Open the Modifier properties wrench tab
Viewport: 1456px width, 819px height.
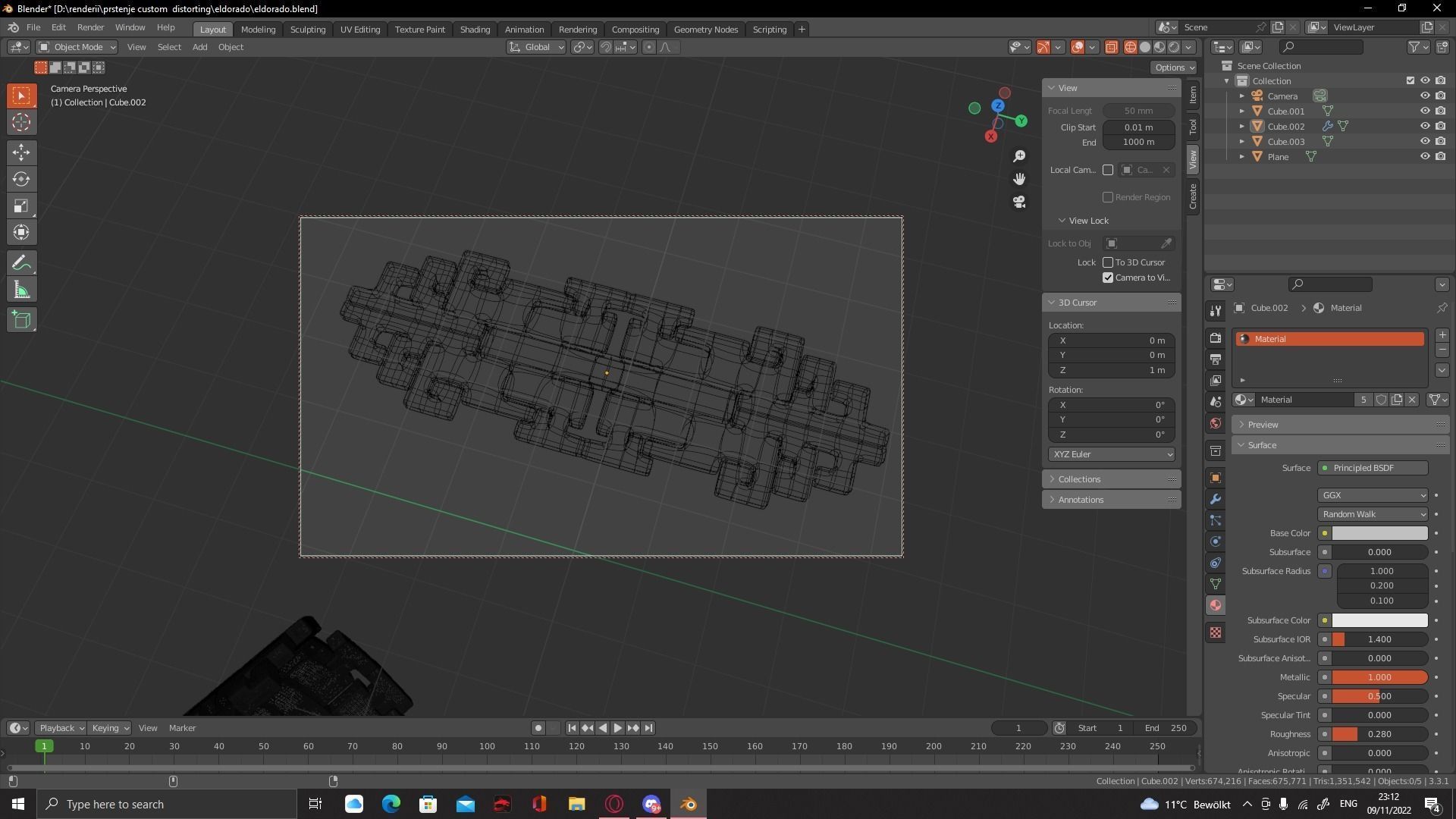click(1216, 499)
